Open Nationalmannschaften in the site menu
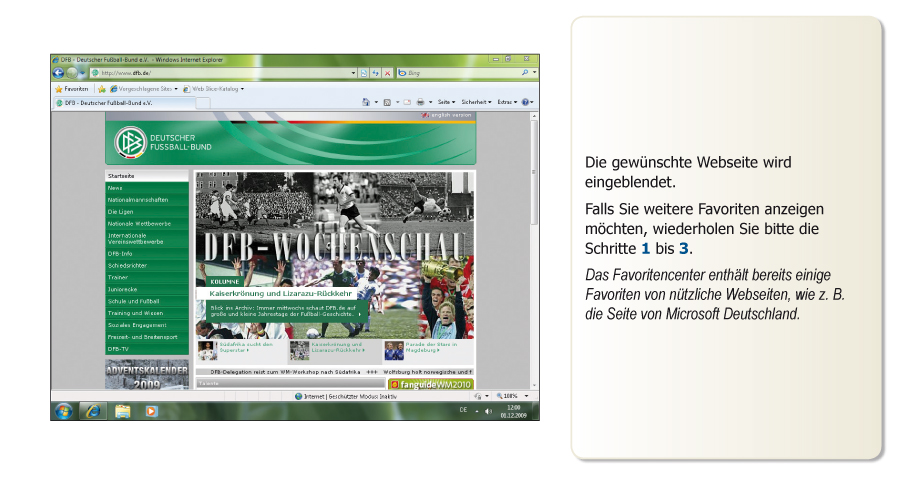The image size is (900, 480). point(138,200)
